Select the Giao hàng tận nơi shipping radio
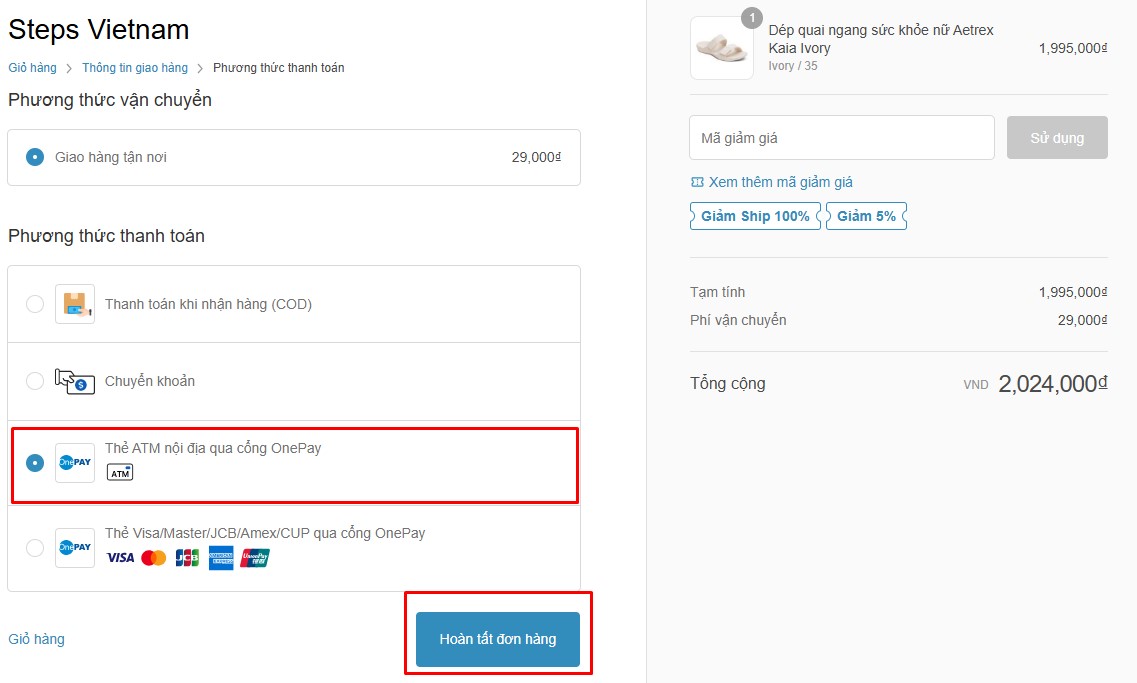This screenshot has width=1137, height=683. (35, 157)
